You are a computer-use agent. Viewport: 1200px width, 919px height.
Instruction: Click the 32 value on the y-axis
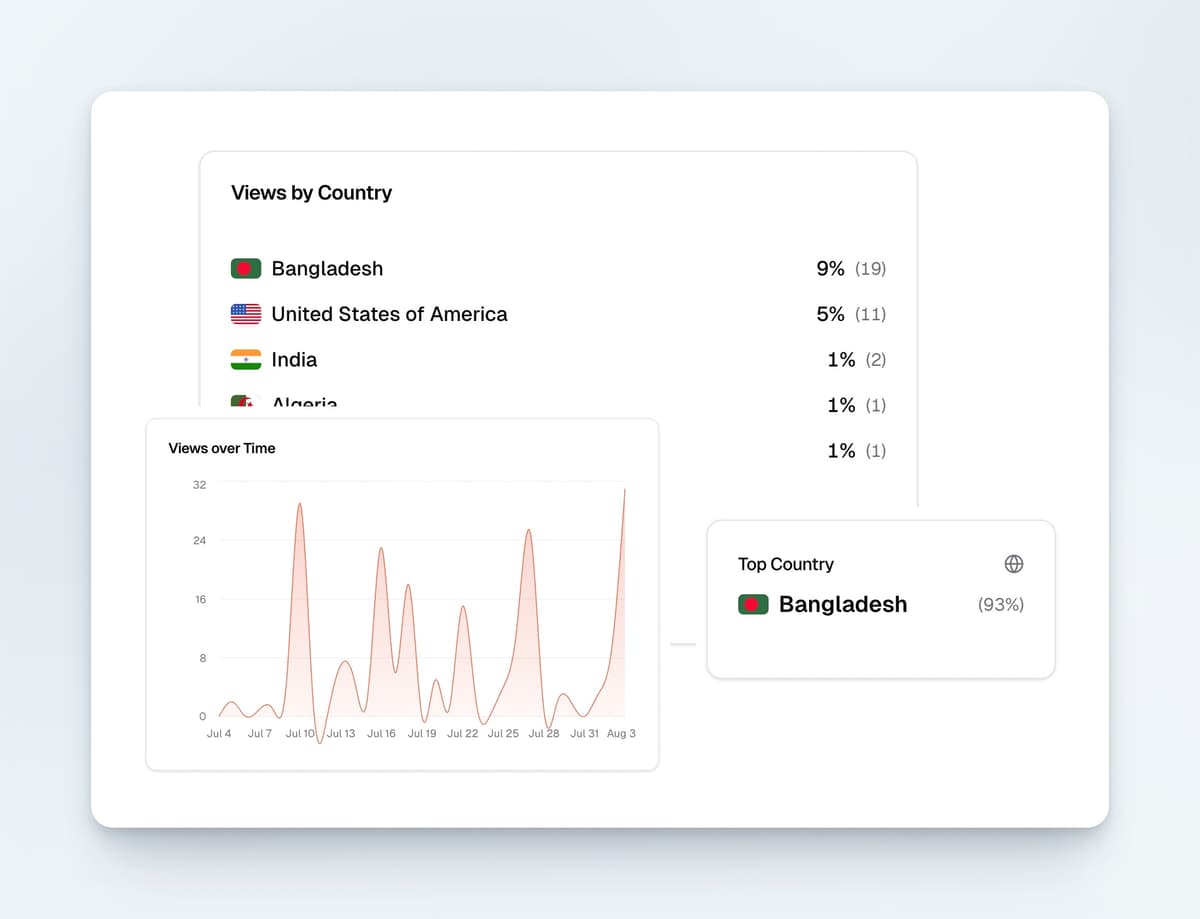(198, 484)
